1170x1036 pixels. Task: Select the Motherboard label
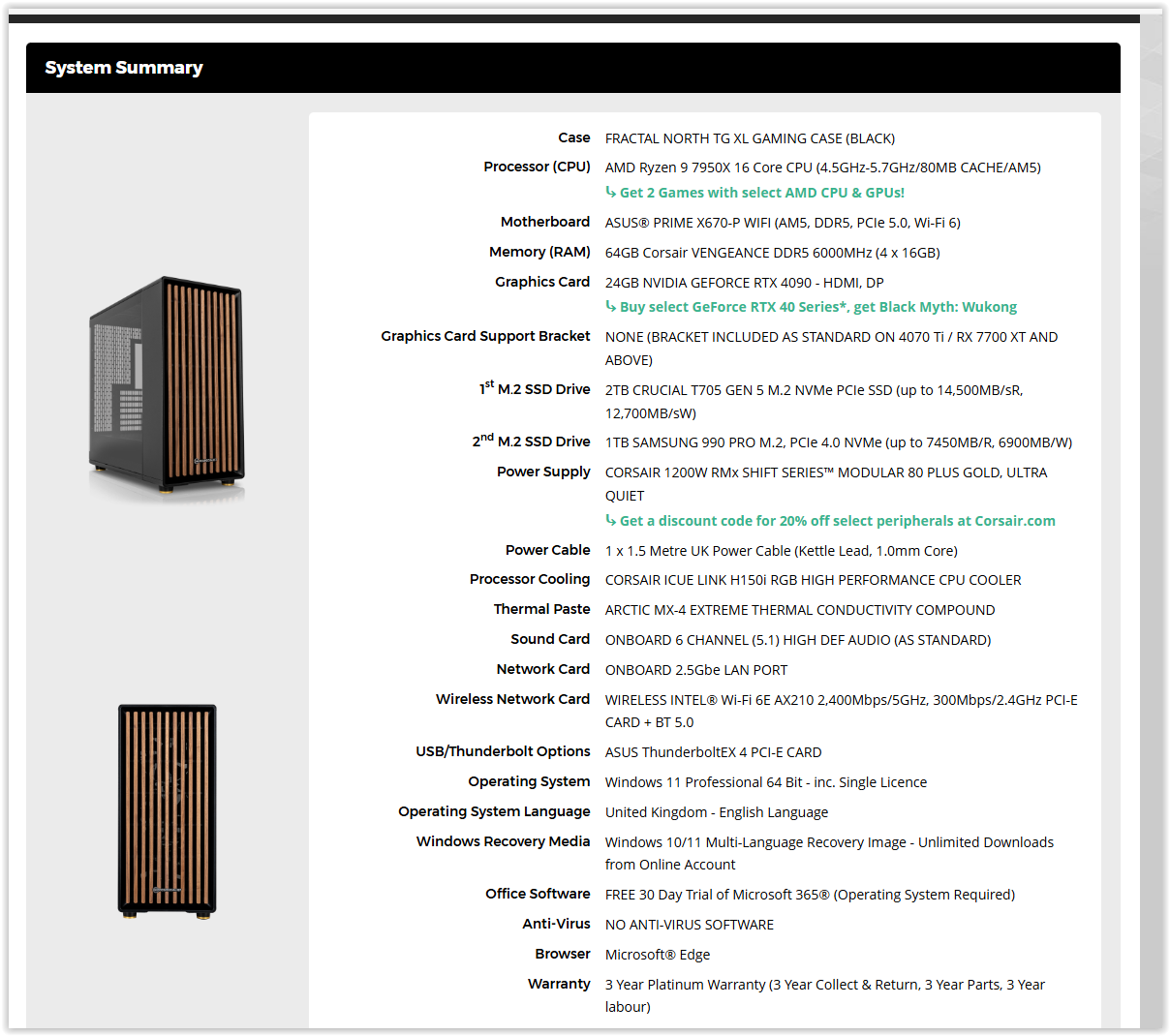pos(544,222)
